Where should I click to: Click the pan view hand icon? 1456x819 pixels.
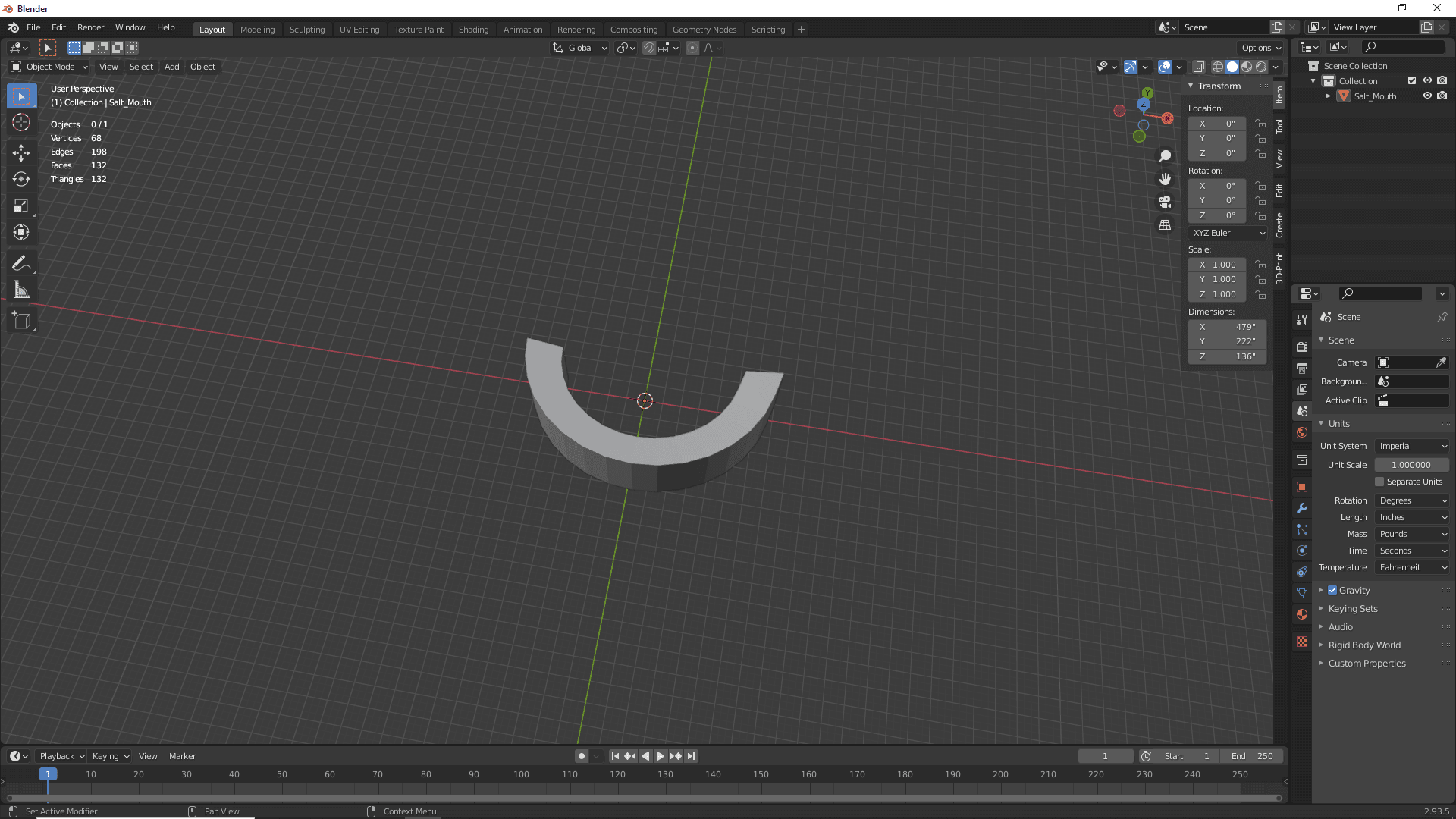[1165, 179]
